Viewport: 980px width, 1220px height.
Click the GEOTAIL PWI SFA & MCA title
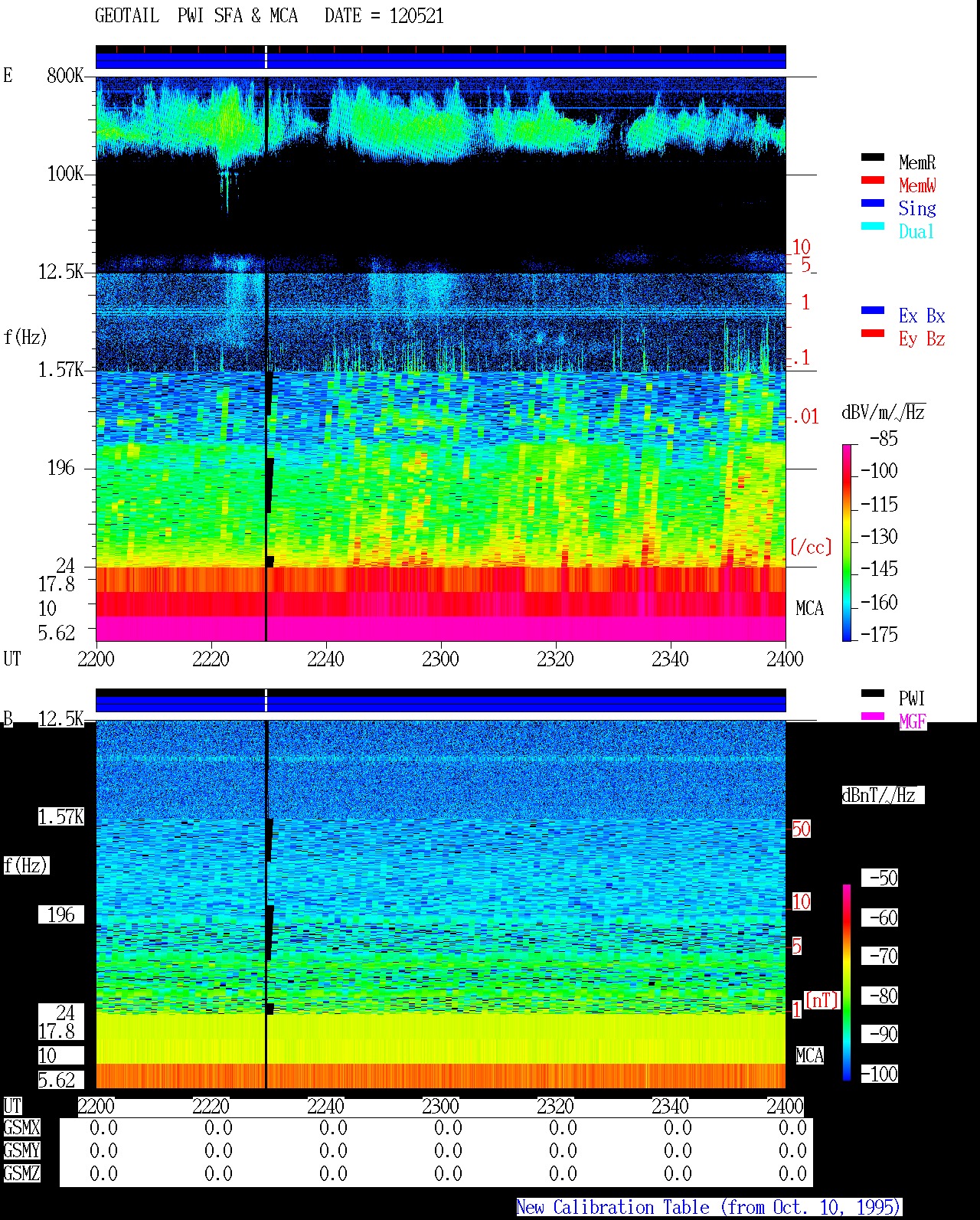(x=196, y=15)
